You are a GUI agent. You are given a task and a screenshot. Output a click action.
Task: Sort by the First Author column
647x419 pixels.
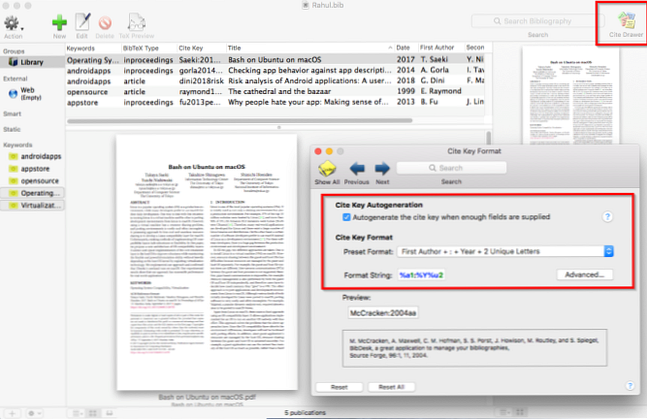[441, 48]
